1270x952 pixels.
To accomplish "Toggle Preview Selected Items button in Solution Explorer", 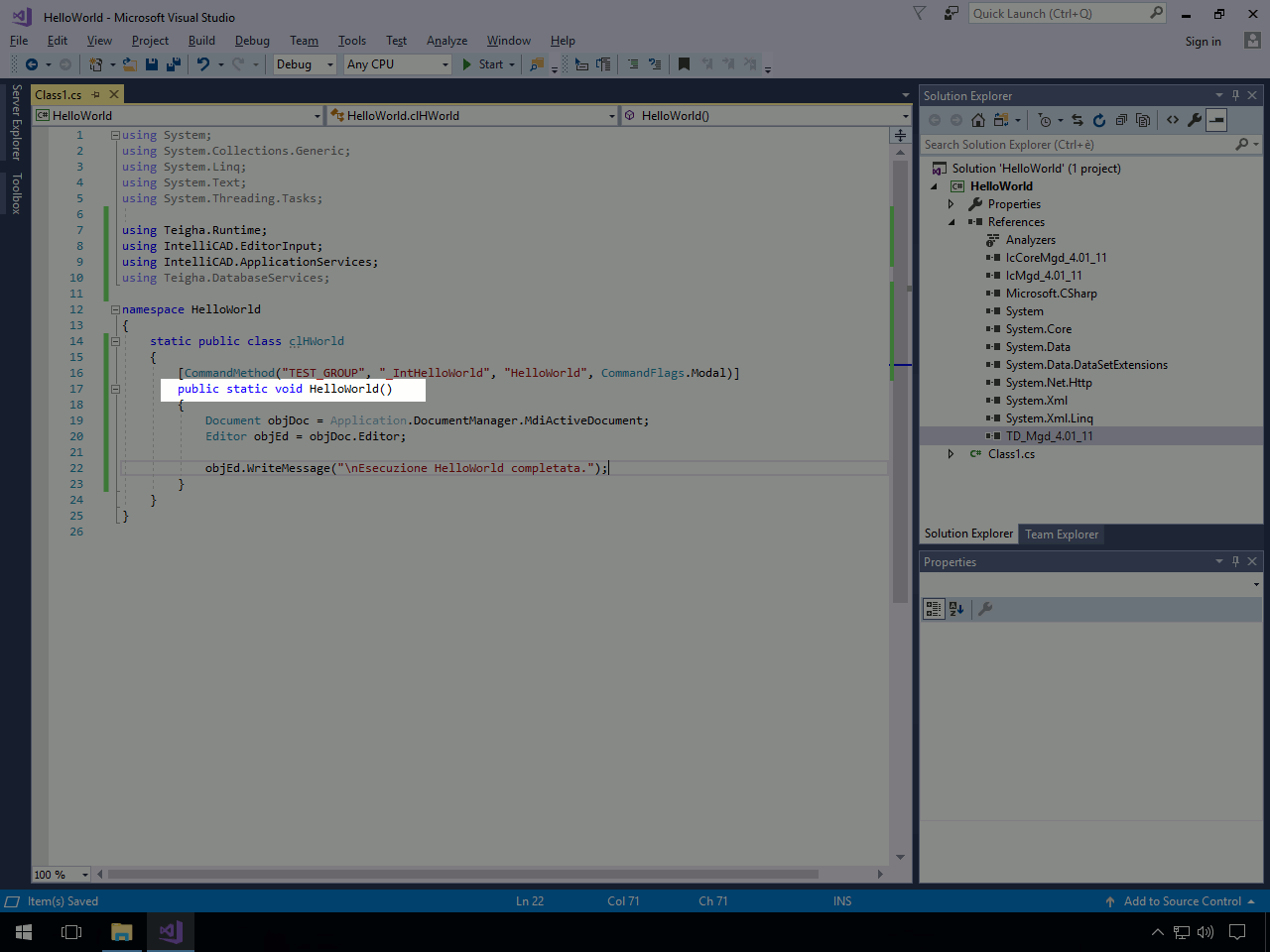I will coord(1216,120).
